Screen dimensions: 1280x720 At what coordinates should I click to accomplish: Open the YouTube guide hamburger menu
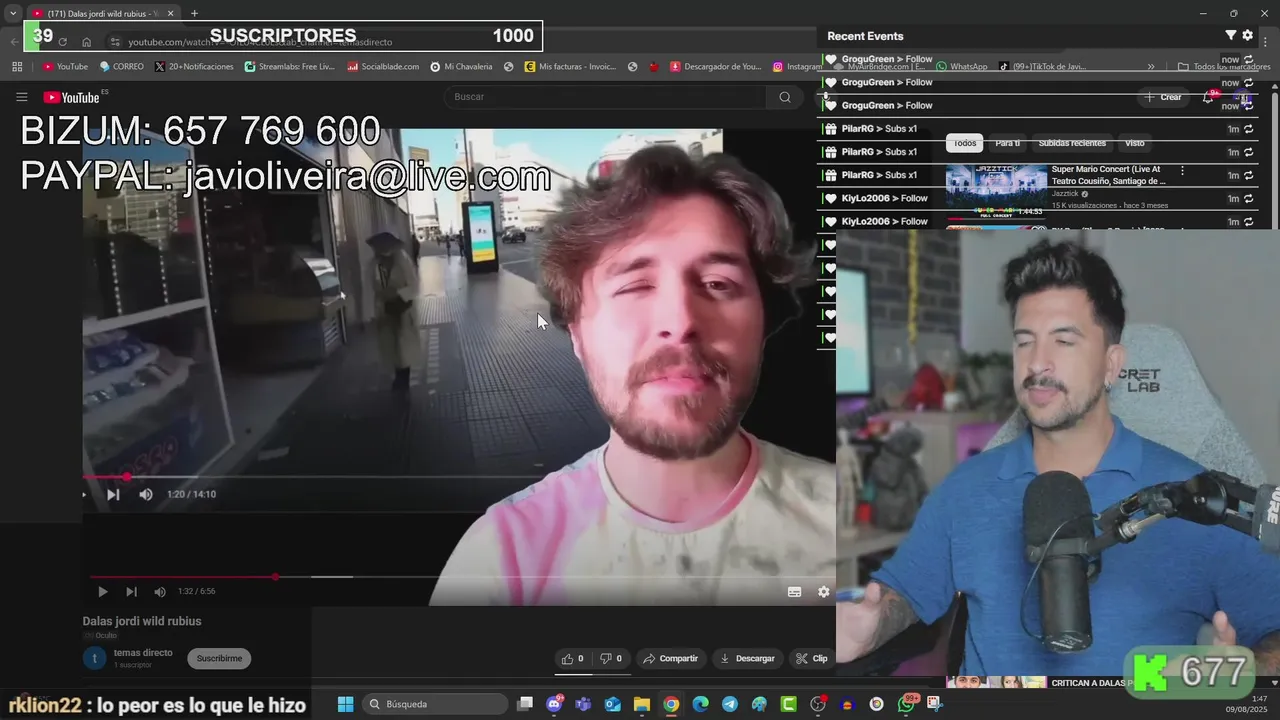click(x=21, y=97)
